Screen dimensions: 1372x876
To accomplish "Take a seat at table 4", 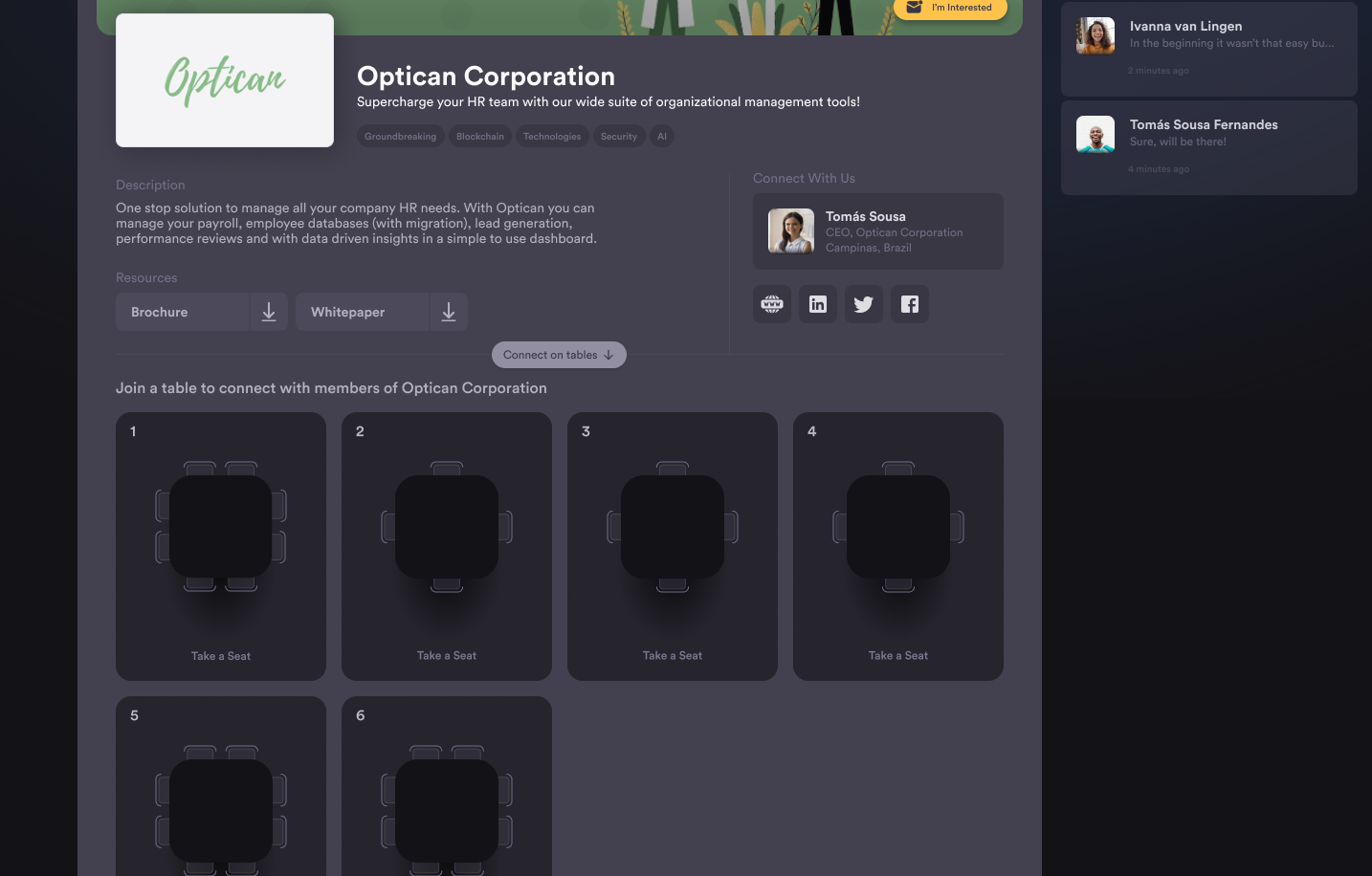I will point(898,656).
